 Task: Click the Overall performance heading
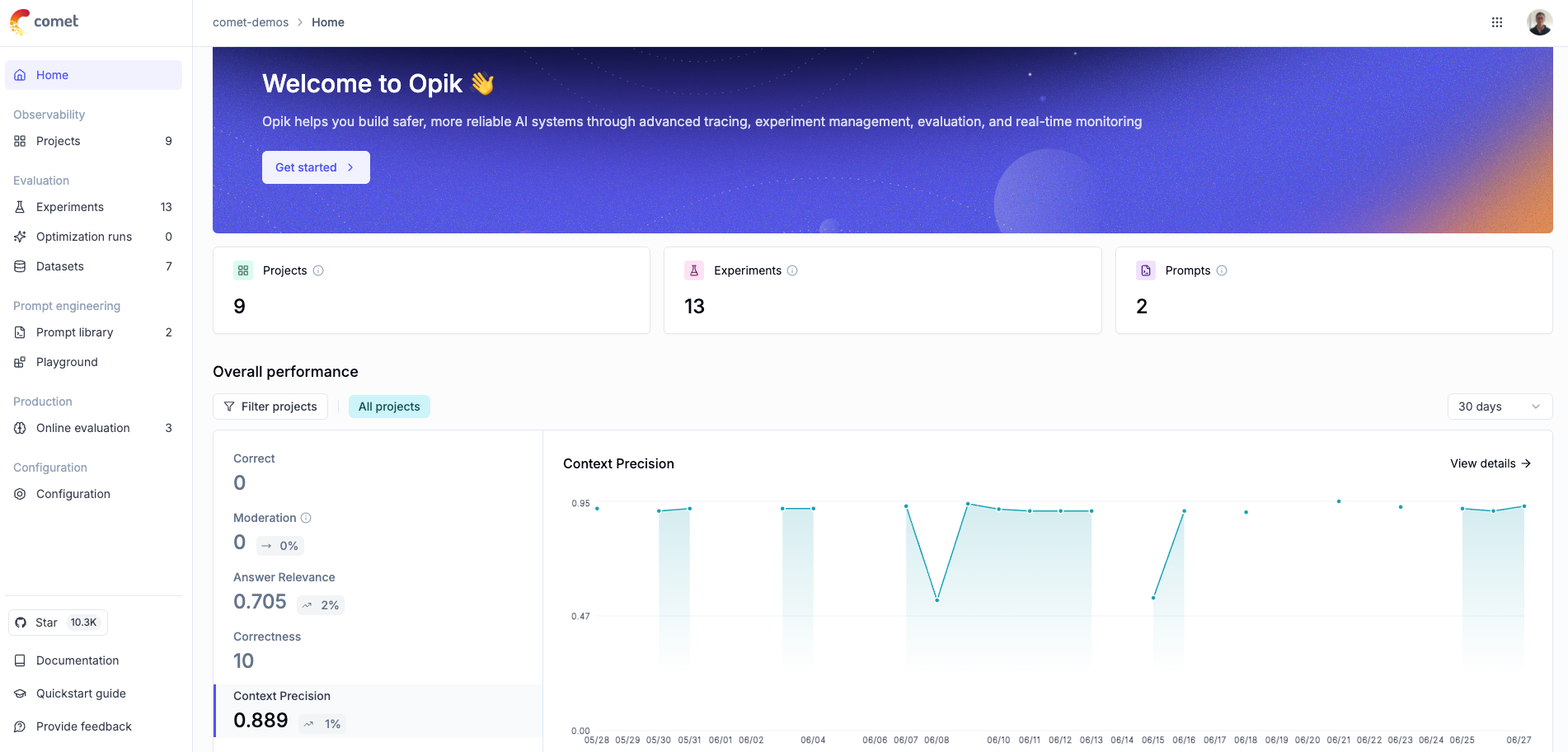pyautogui.click(x=285, y=372)
